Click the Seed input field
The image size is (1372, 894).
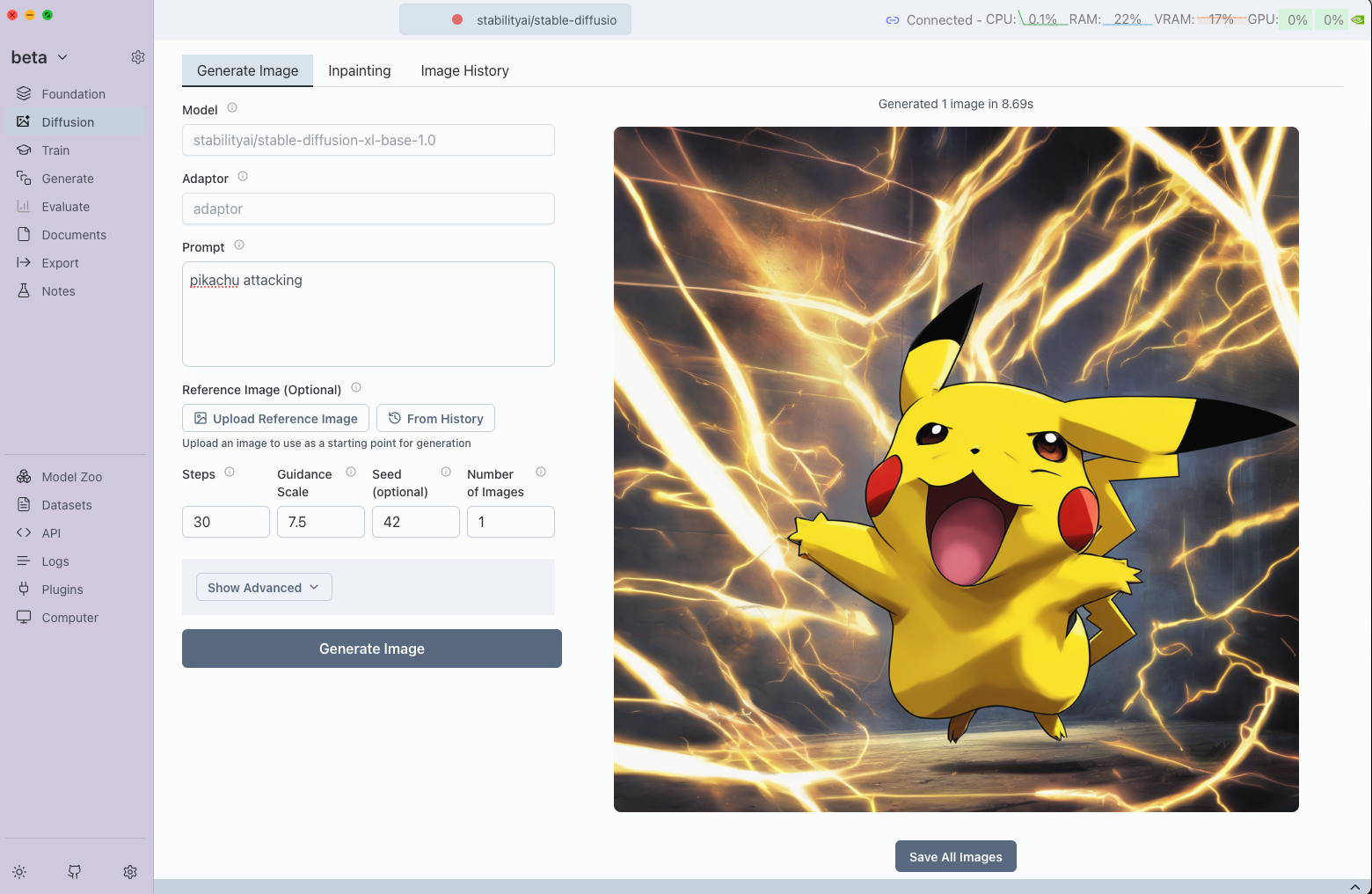415,522
